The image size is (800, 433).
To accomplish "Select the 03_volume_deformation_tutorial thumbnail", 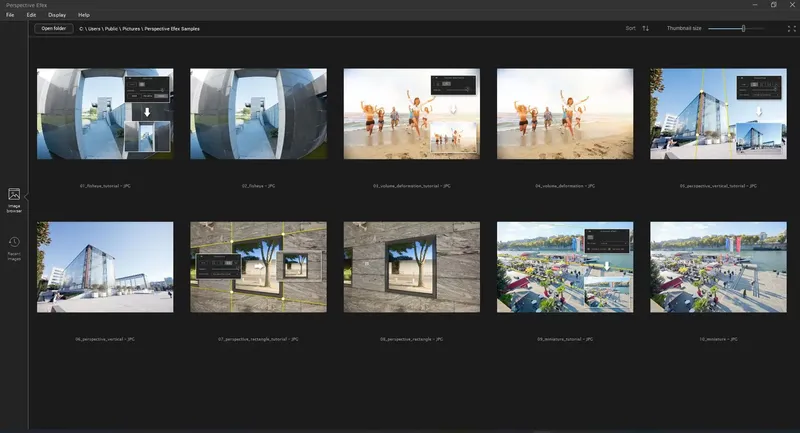I will tap(412, 114).
